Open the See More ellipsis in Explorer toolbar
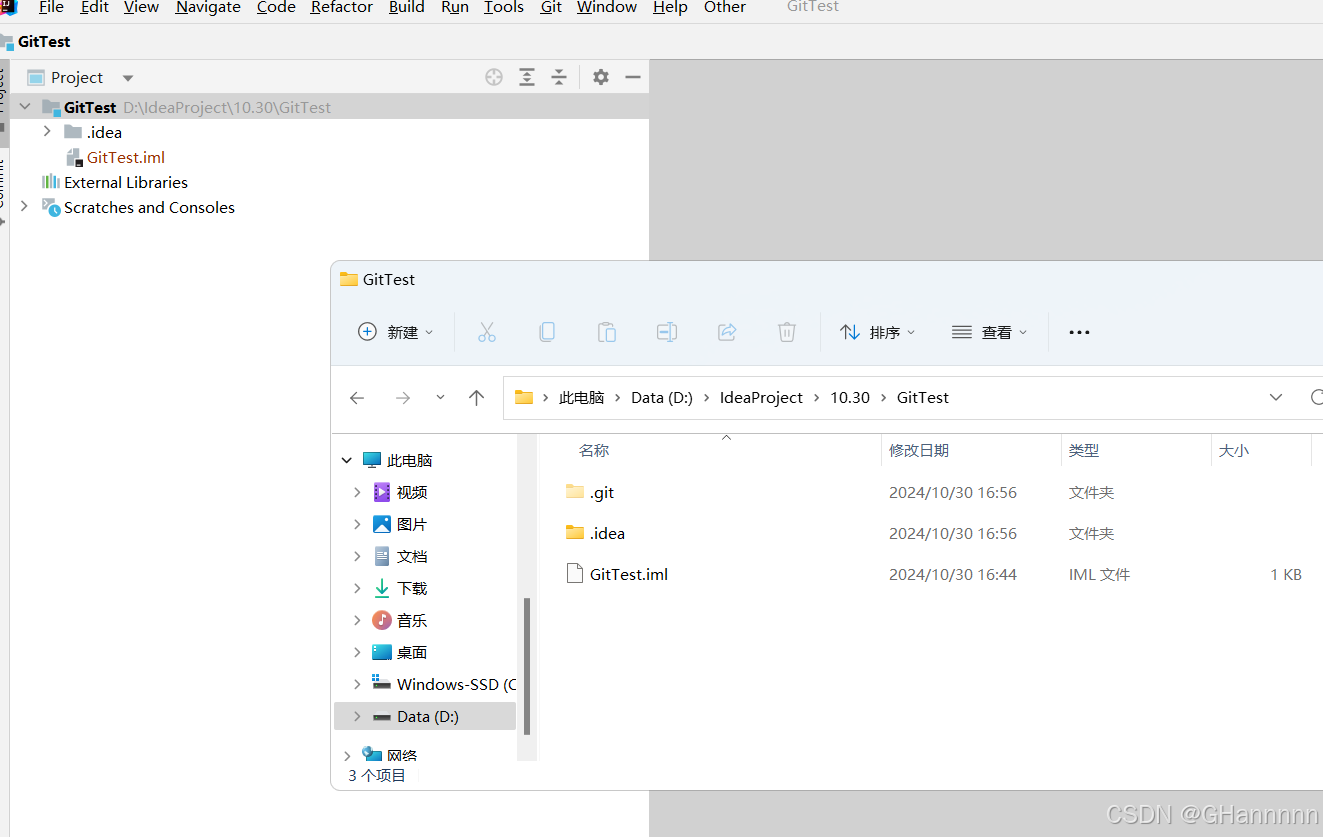 tap(1079, 331)
